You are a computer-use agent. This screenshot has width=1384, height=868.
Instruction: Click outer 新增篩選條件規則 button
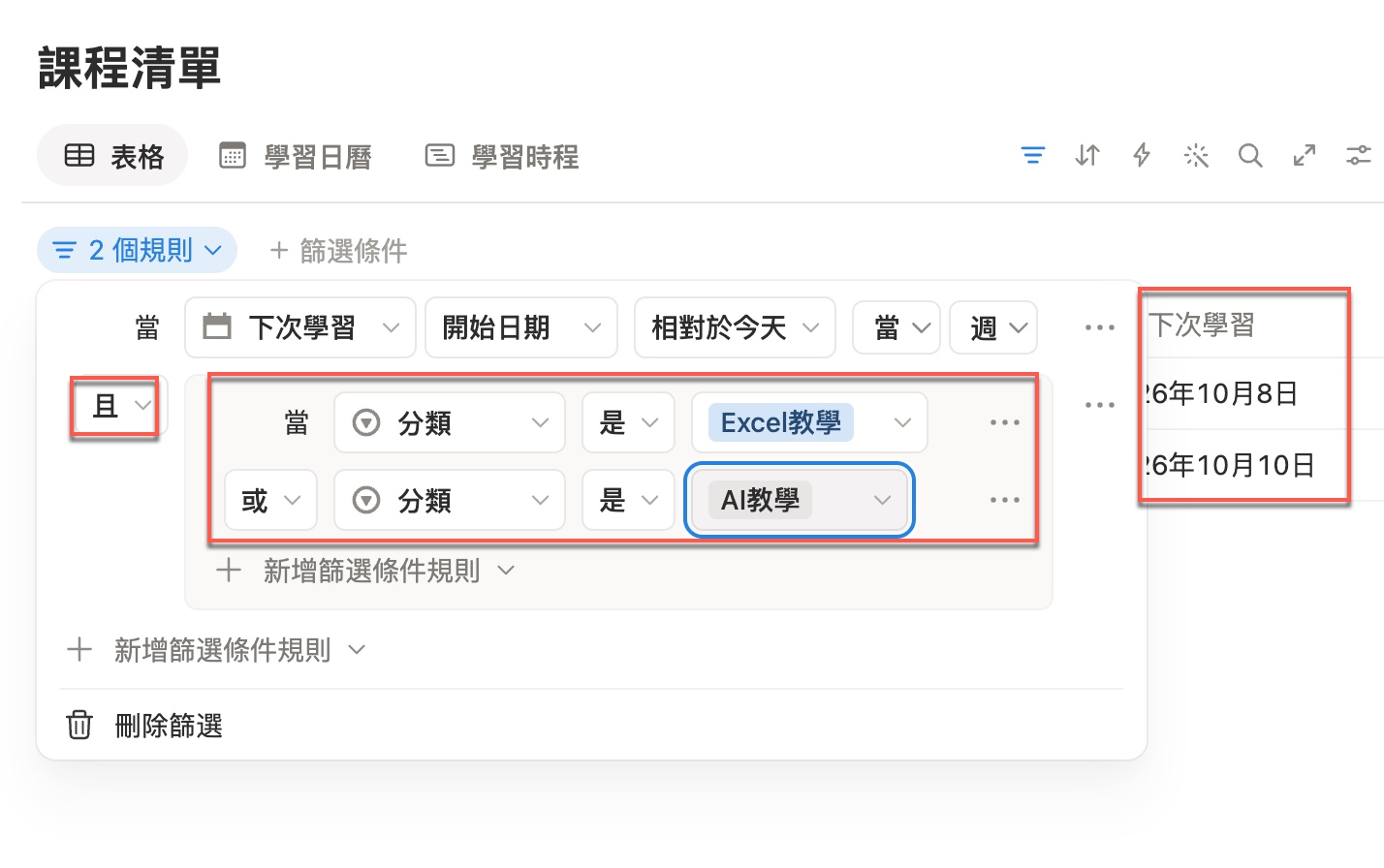pos(216,649)
